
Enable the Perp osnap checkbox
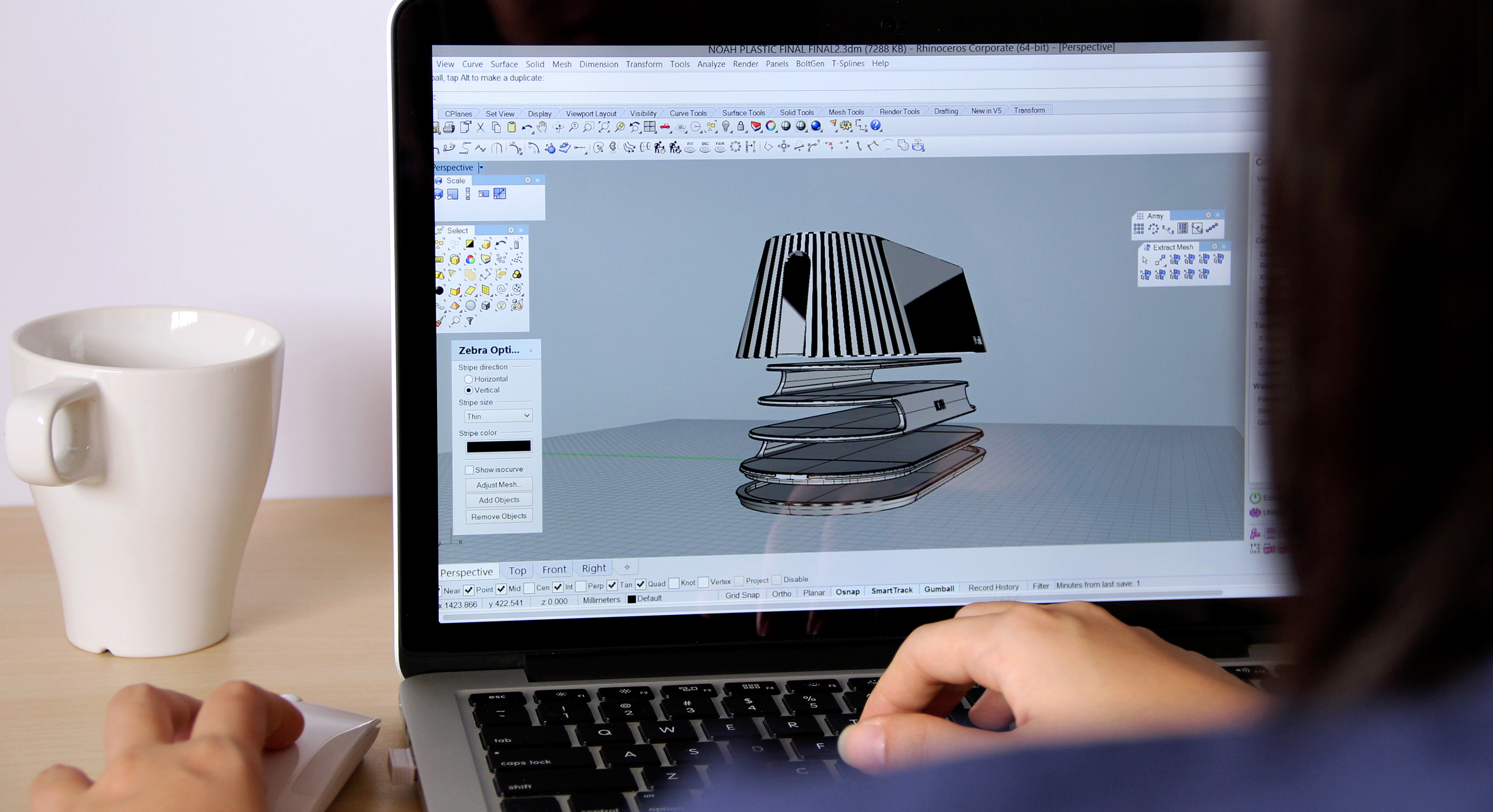(581, 587)
